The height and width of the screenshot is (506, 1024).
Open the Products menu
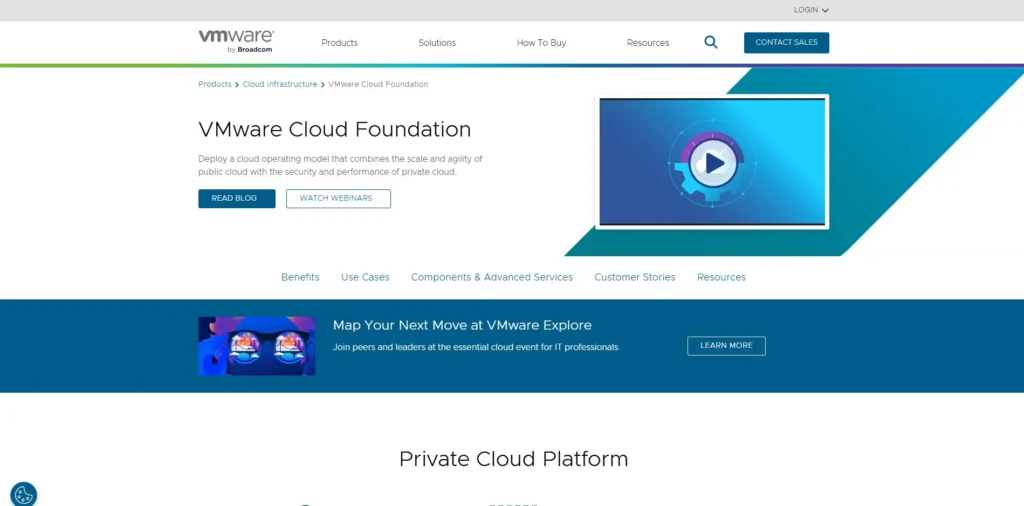coord(340,43)
